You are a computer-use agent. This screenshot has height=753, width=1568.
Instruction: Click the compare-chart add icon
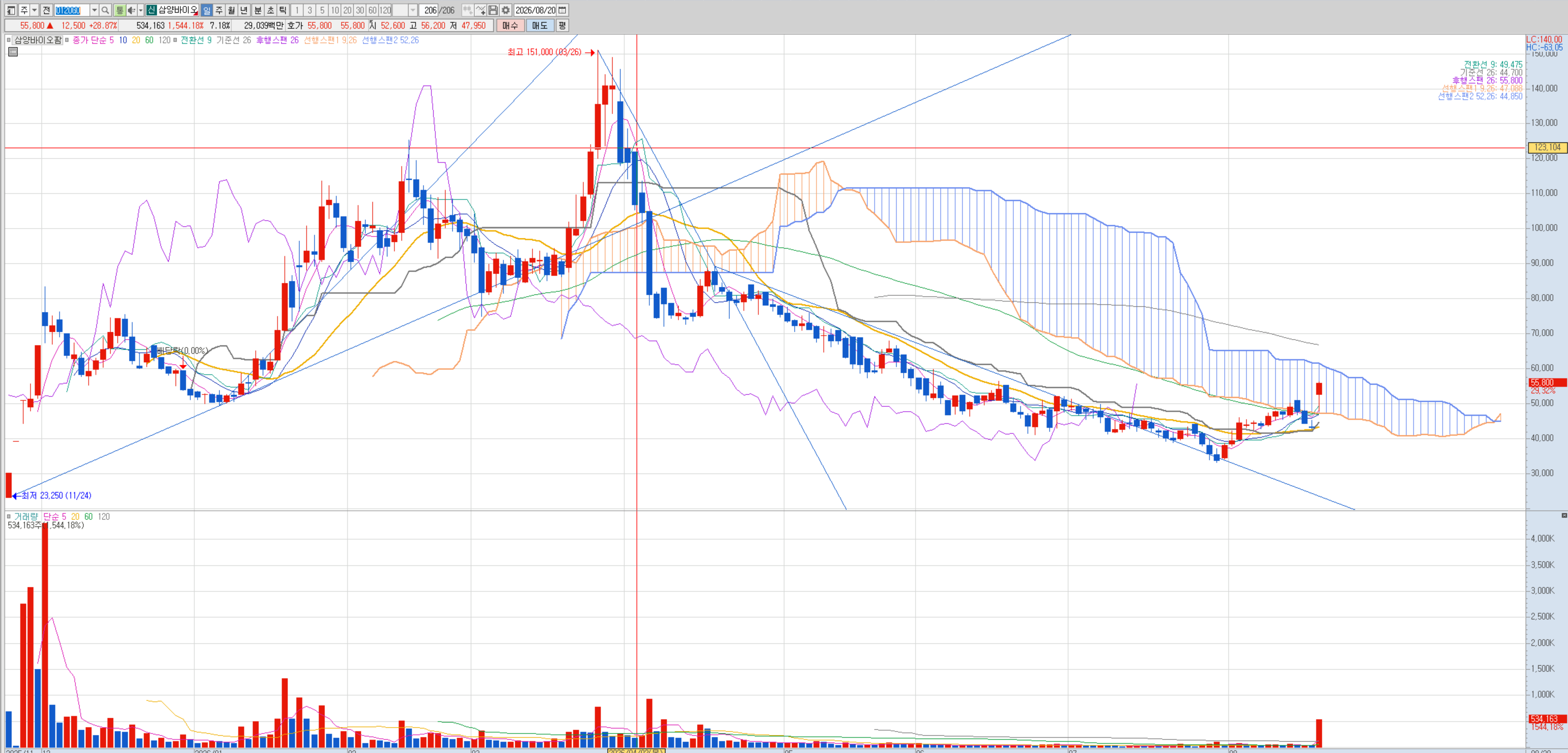[x=468, y=11]
